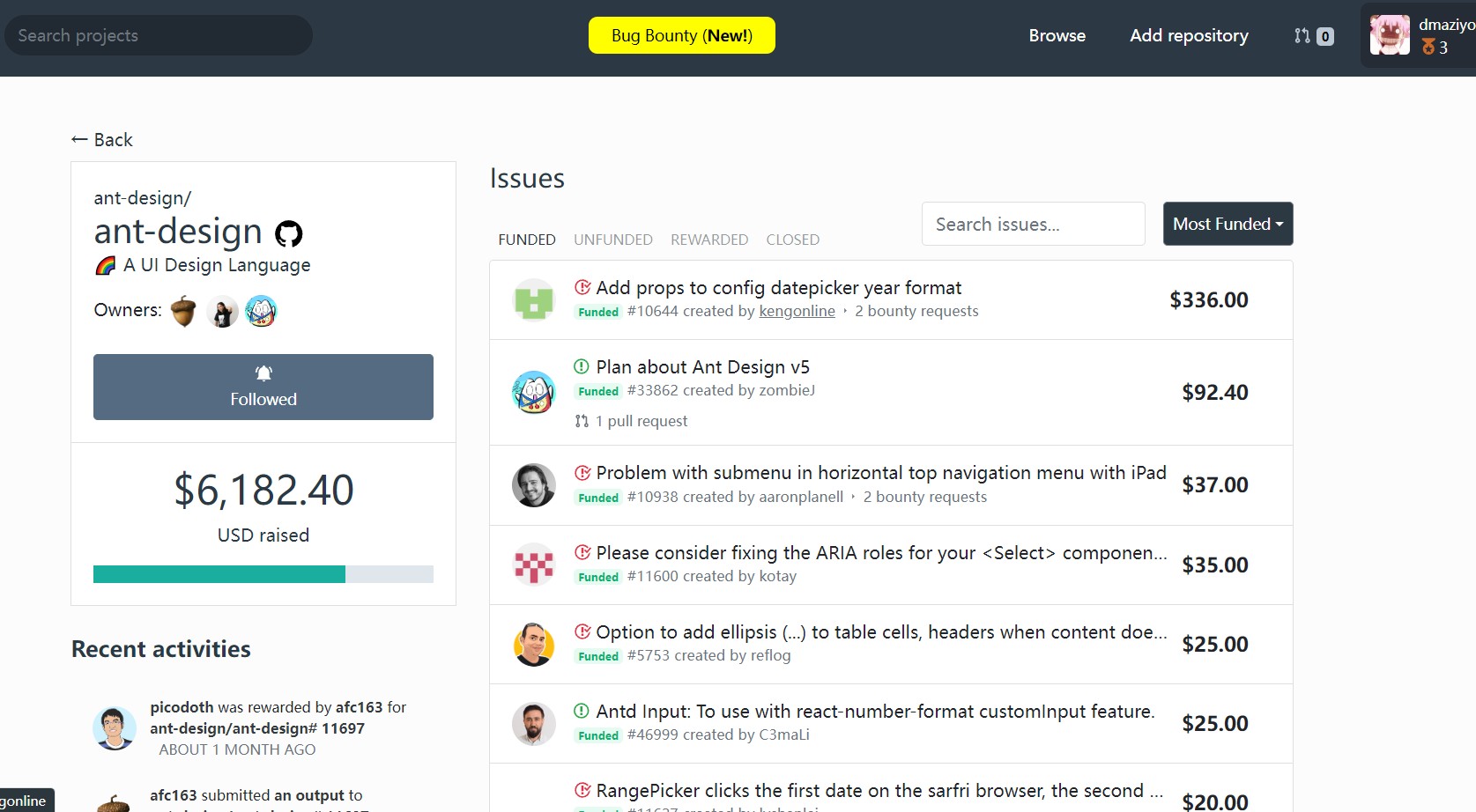Screen dimensions: 1476x812
Task: Open Browse in the top navigation
Action: pos(1057,35)
